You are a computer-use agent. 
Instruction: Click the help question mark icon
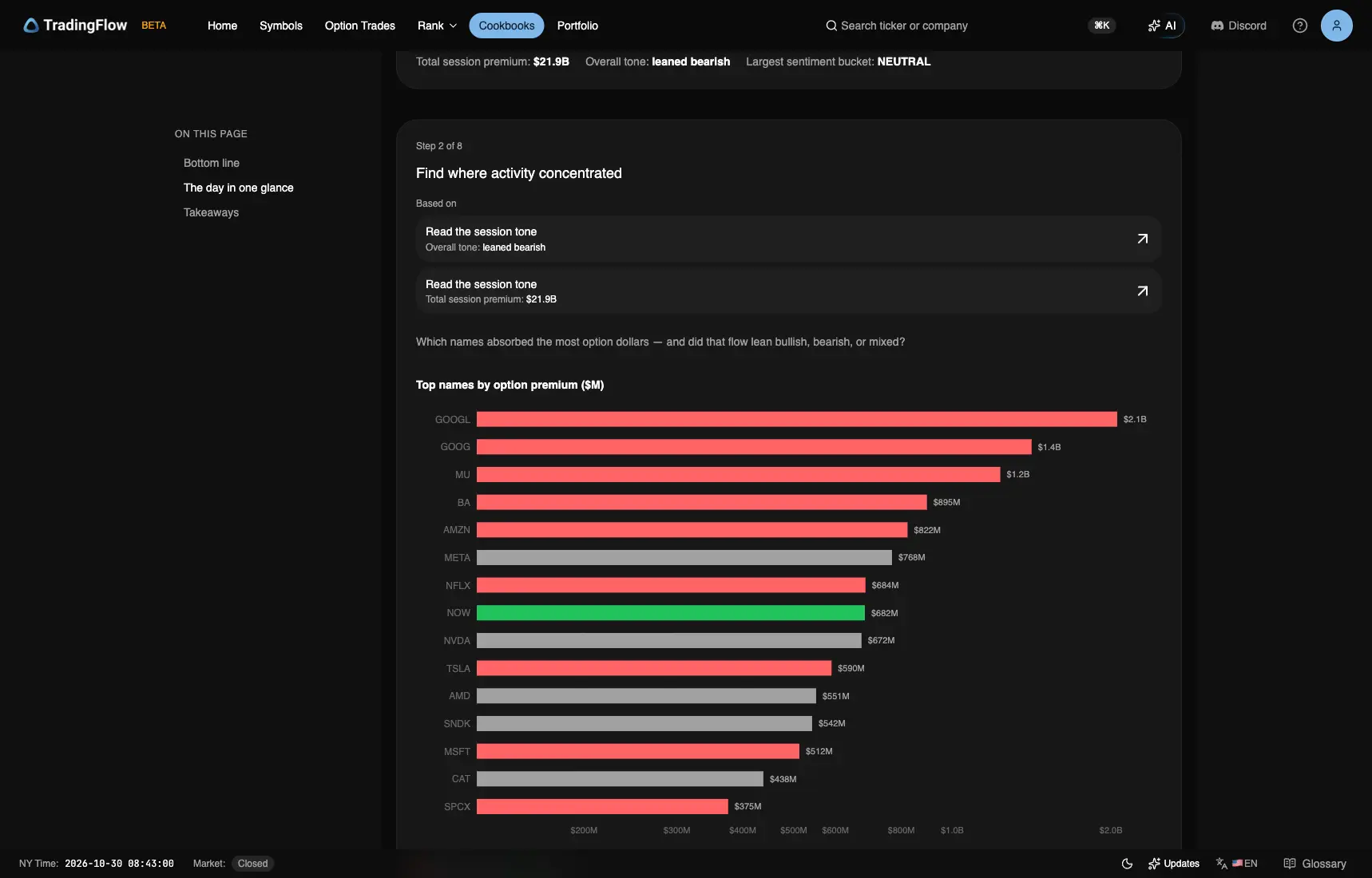point(1300,26)
